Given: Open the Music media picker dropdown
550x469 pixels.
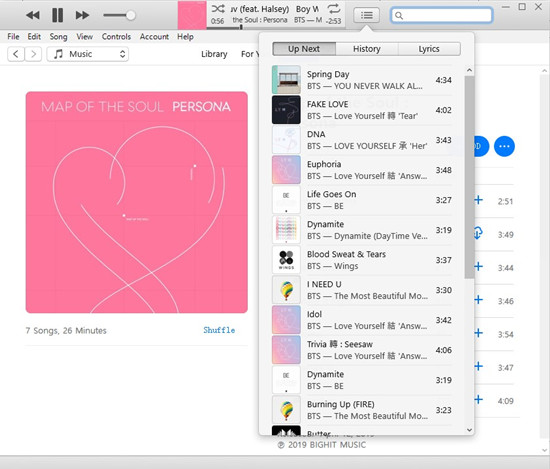Looking at the screenshot, I should (x=88, y=54).
